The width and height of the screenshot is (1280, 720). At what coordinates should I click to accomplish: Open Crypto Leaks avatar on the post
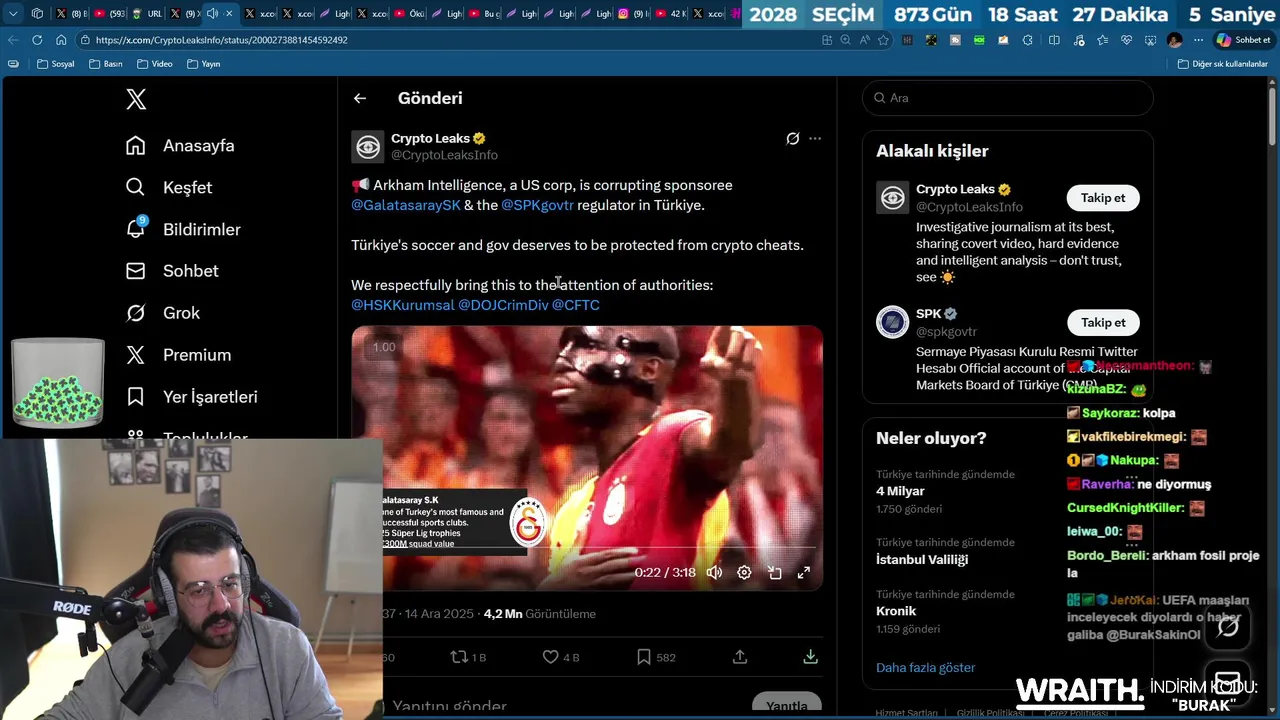pos(368,147)
